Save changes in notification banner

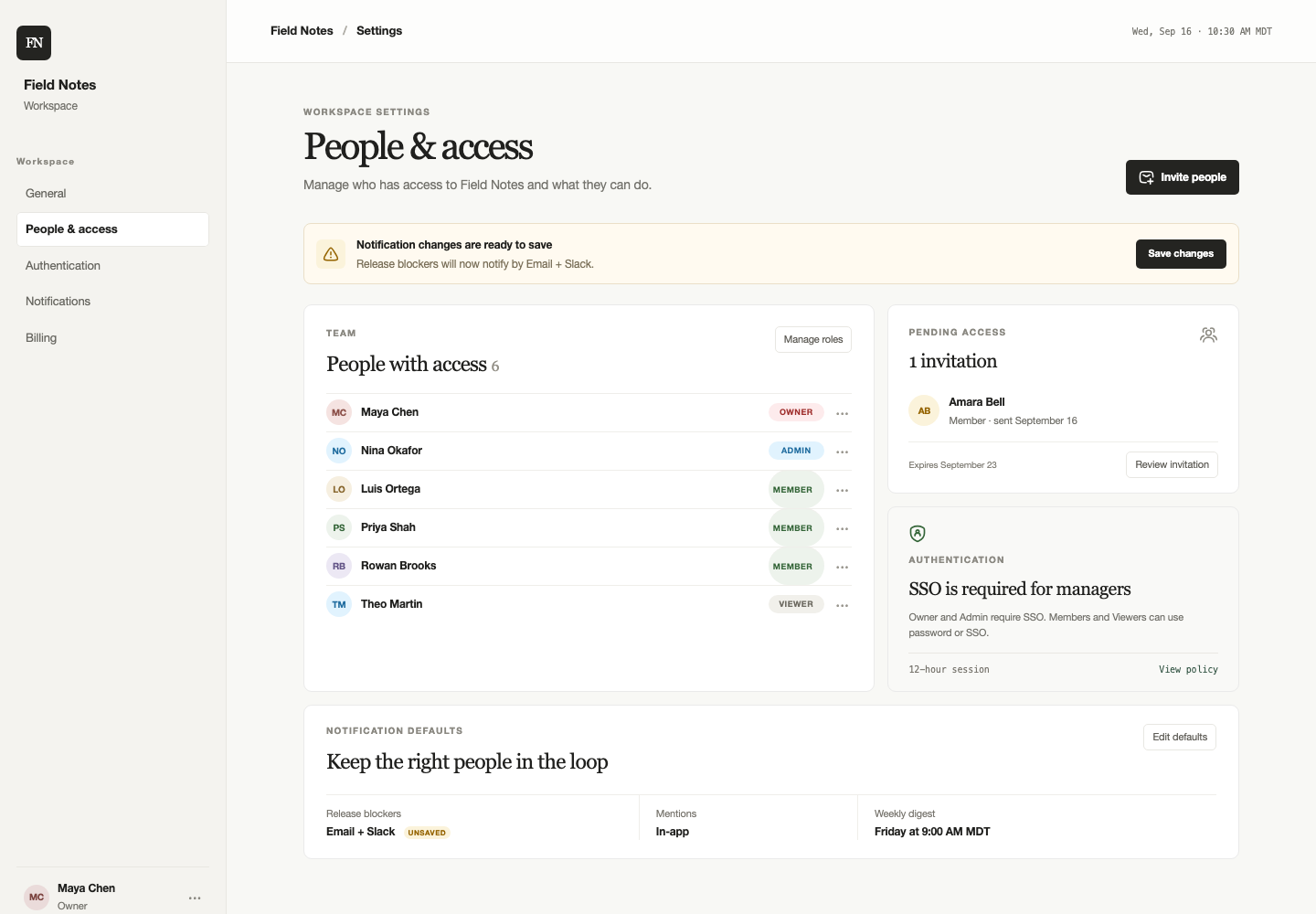[1181, 254]
